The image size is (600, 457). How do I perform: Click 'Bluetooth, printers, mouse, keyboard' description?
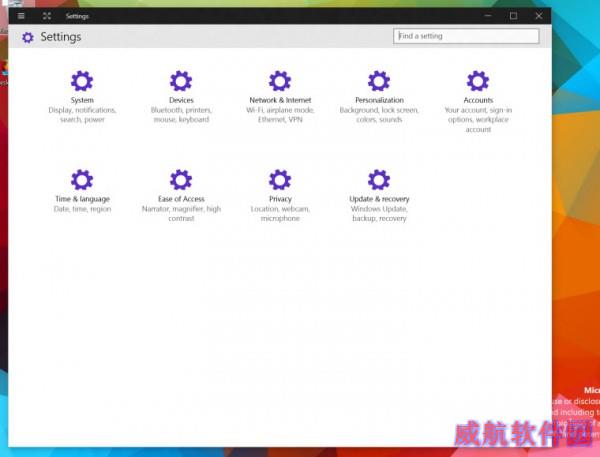click(181, 115)
